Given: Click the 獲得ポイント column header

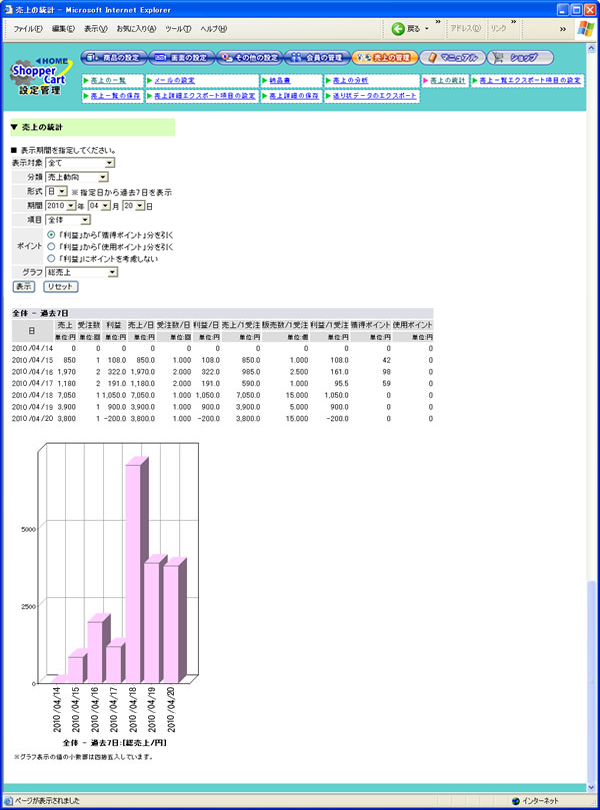Looking at the screenshot, I should 370,325.
